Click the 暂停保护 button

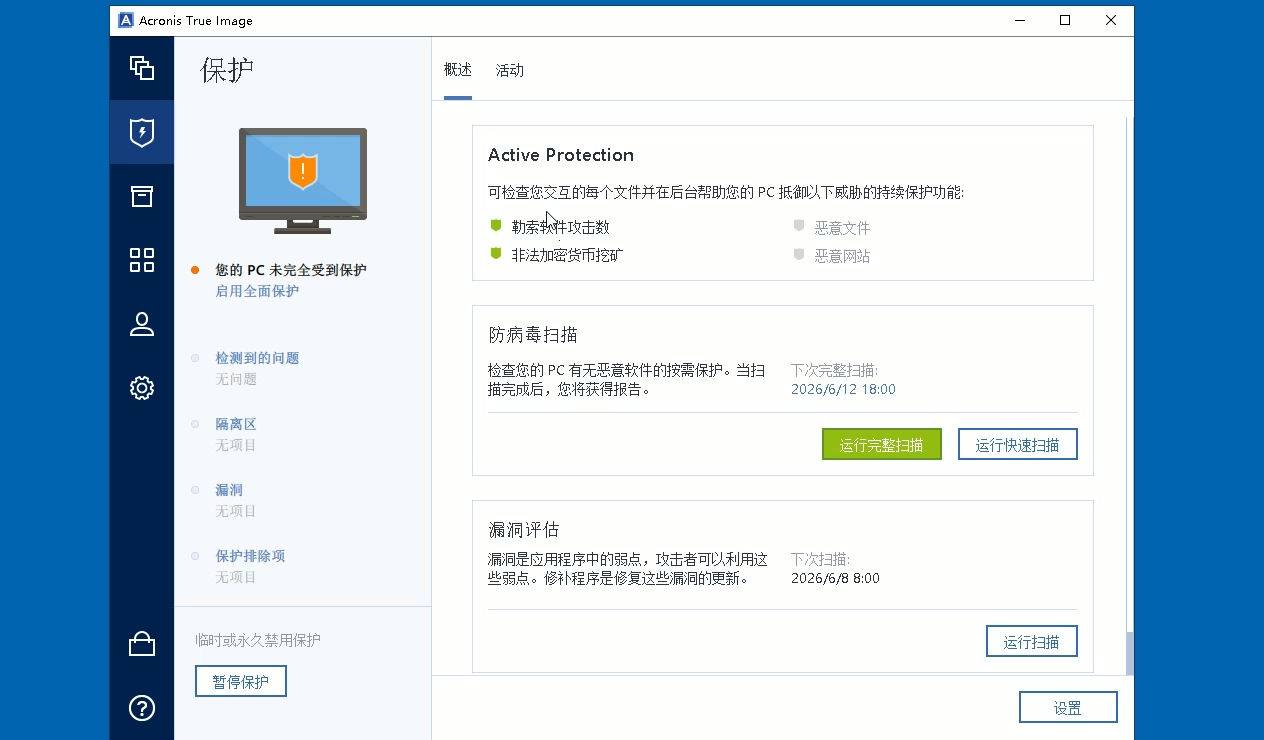click(x=241, y=681)
